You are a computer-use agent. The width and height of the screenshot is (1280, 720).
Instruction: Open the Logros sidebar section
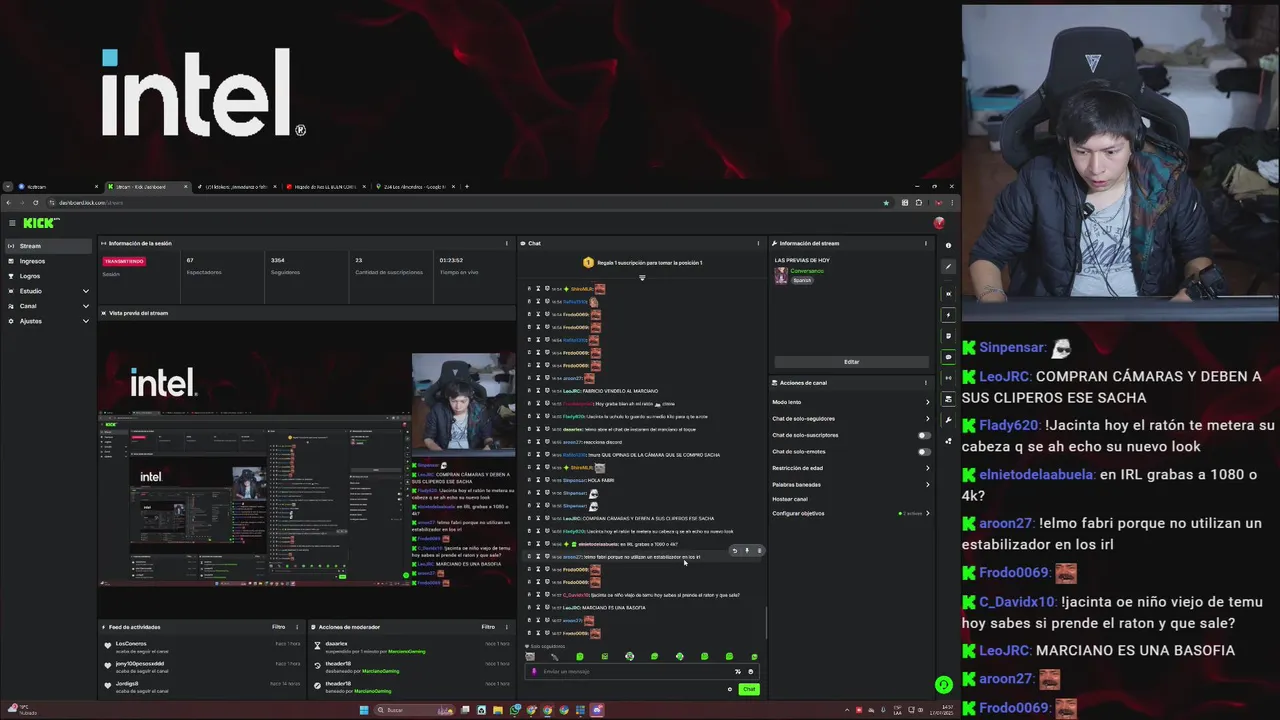(48, 276)
